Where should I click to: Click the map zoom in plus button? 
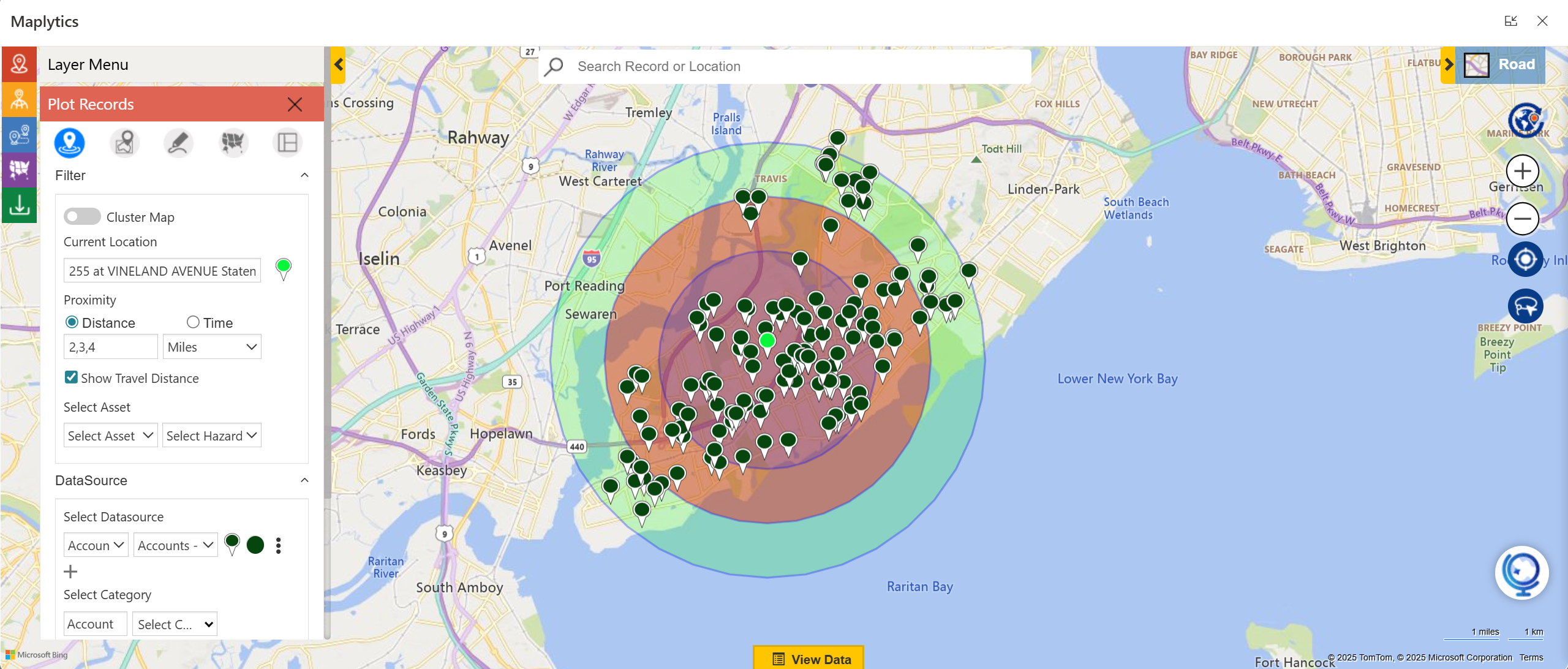click(1522, 172)
